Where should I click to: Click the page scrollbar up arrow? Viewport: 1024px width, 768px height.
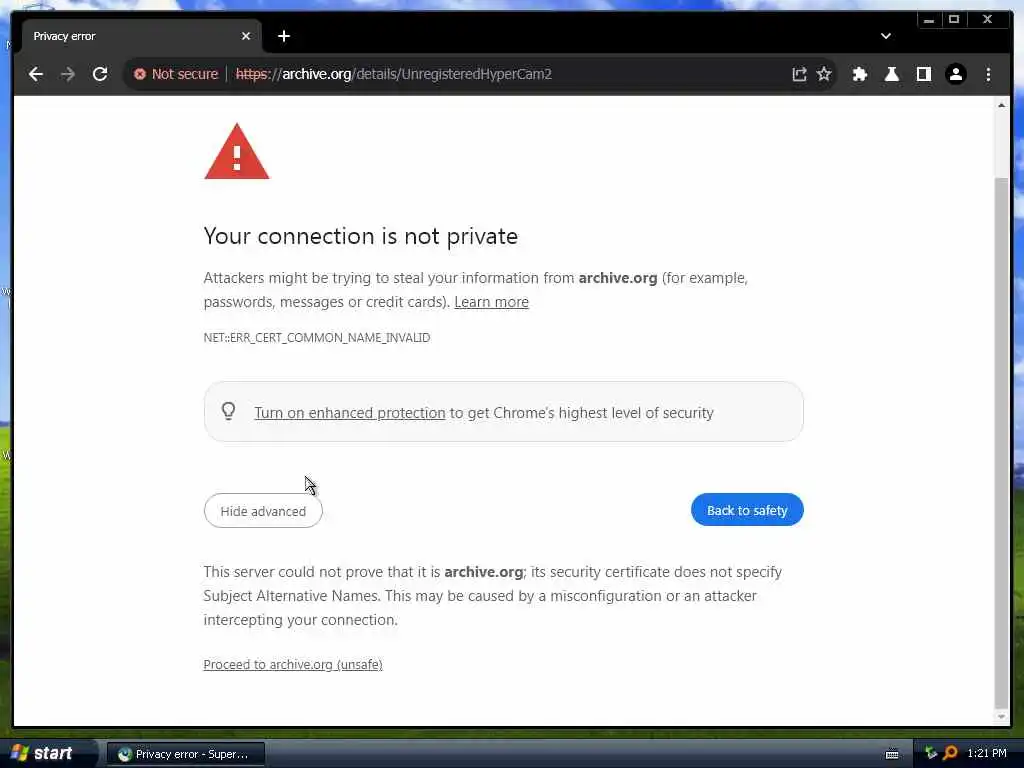pyautogui.click(x=1001, y=104)
